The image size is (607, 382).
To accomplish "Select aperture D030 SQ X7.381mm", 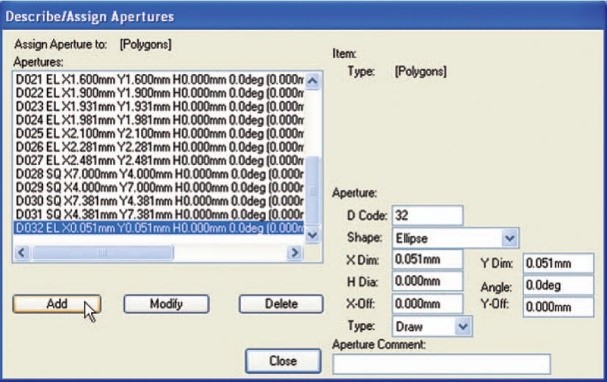I will [159, 201].
